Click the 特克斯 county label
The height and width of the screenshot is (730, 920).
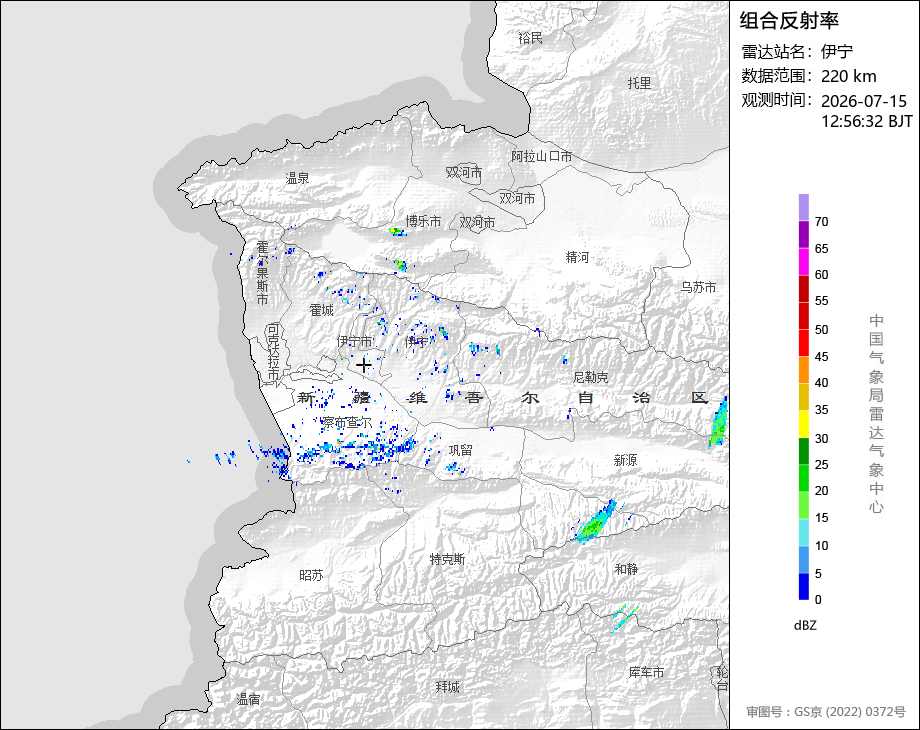click(x=448, y=559)
